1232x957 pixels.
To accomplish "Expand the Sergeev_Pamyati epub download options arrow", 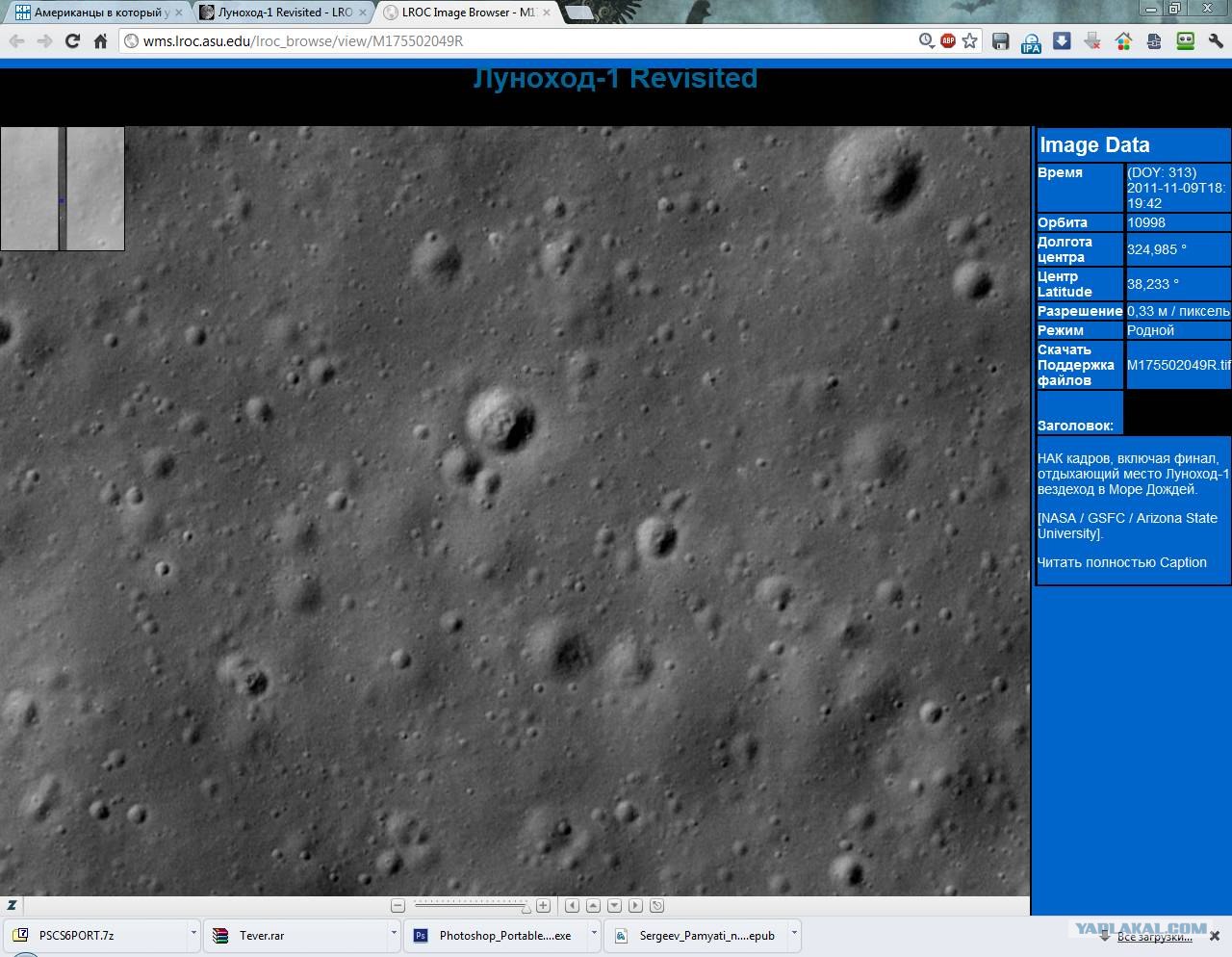I will 794,933.
